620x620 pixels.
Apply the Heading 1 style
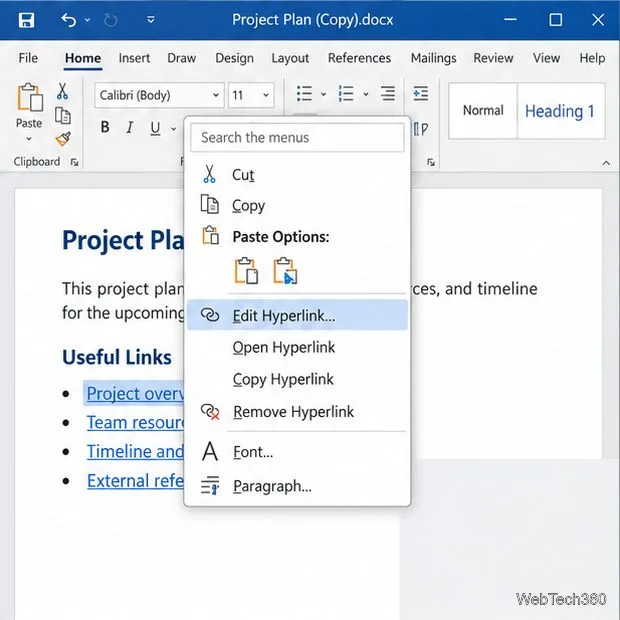[x=560, y=111]
